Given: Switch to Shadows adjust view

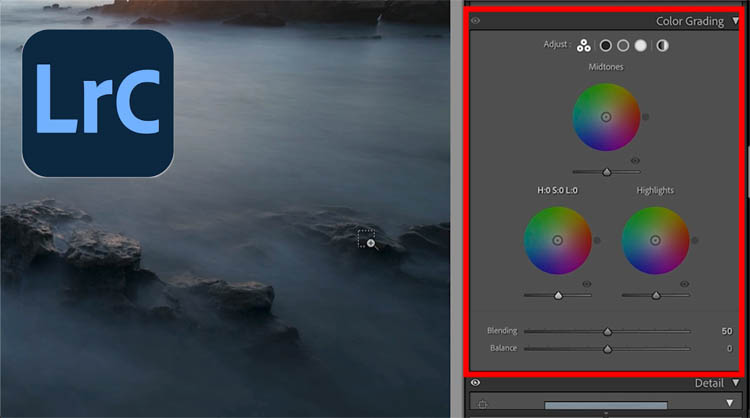Looking at the screenshot, I should [605, 45].
